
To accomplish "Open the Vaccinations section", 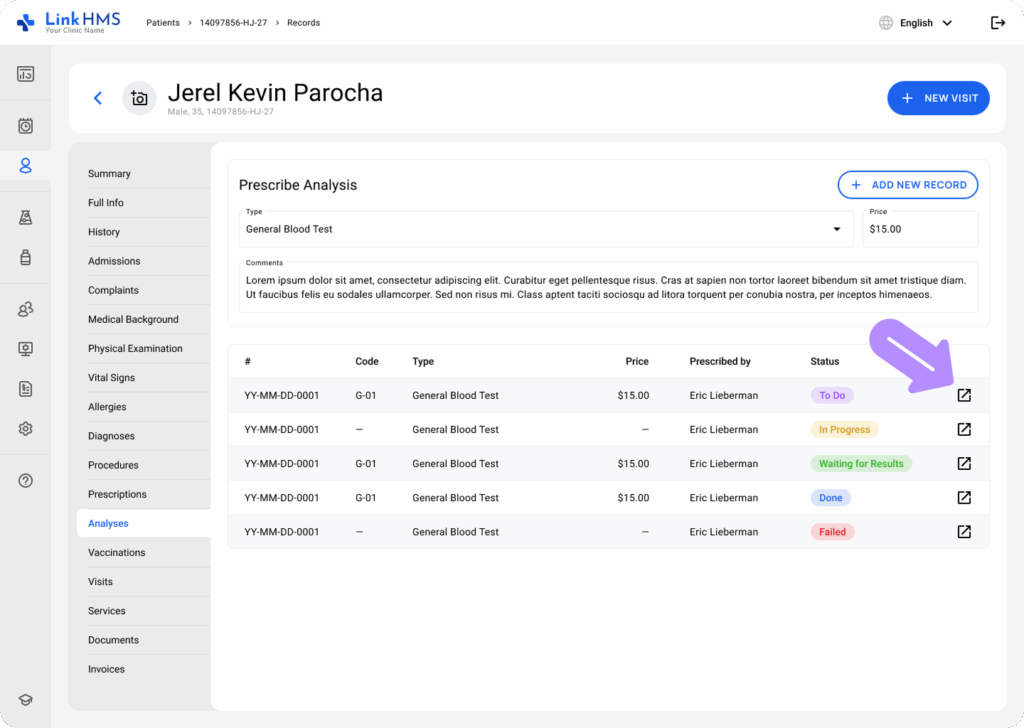I will coord(117,553).
